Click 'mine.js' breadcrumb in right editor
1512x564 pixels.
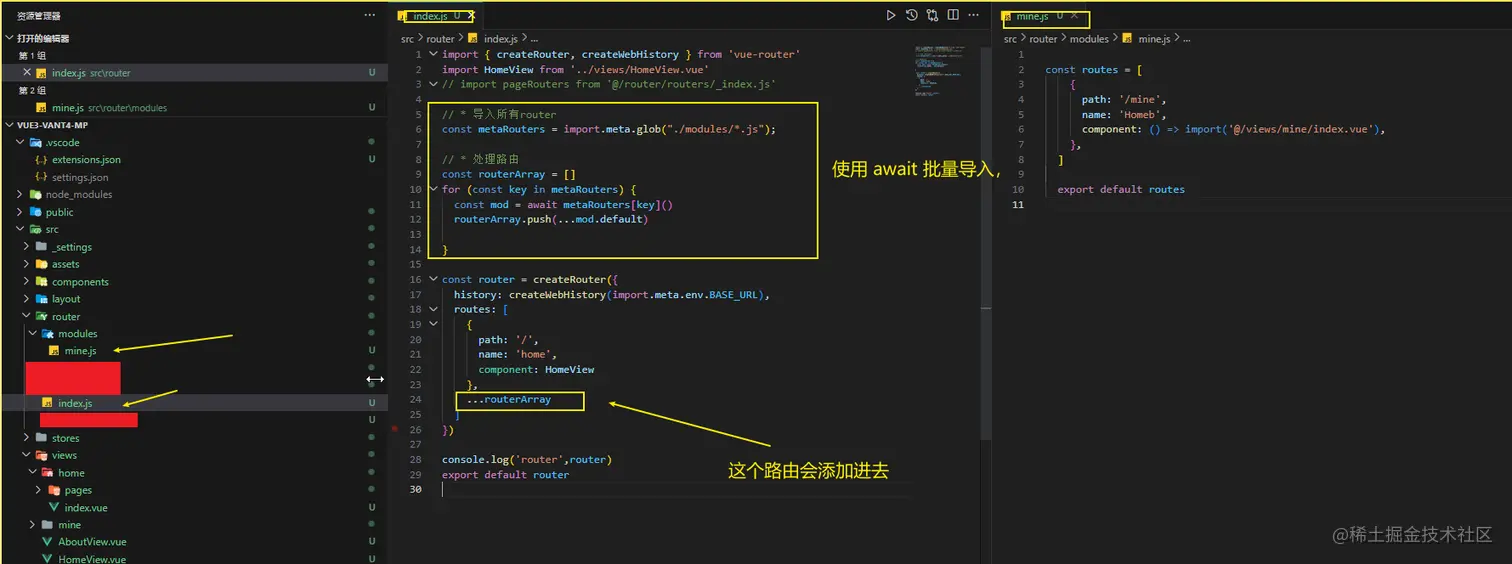tap(1154, 39)
